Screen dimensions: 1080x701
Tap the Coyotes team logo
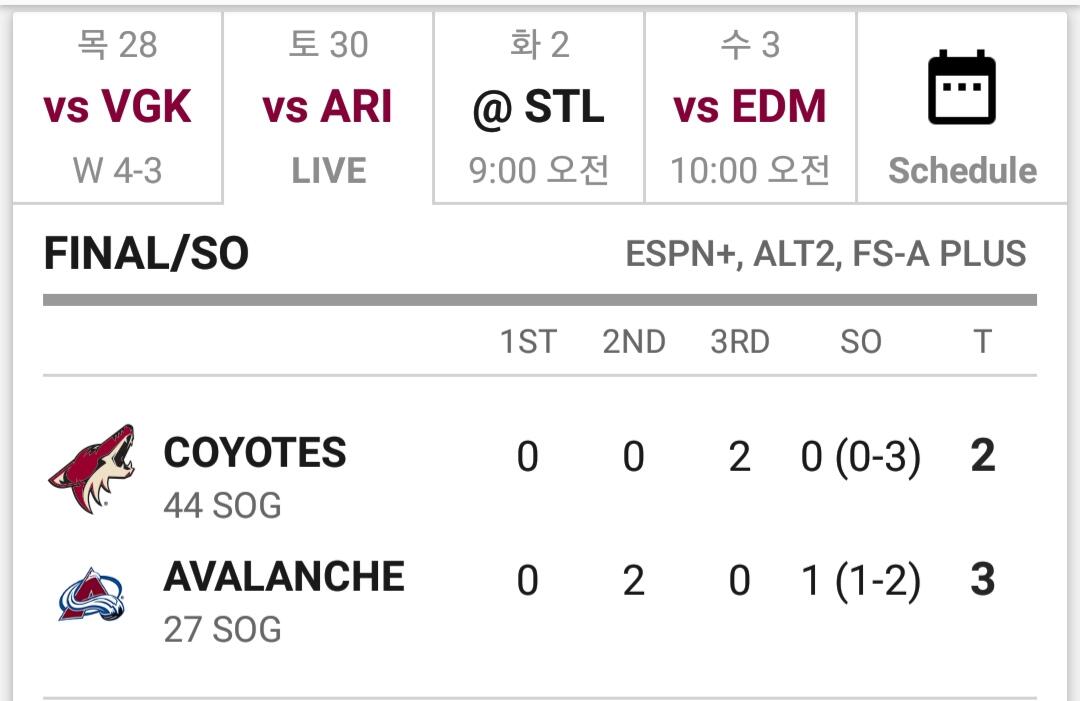click(91, 469)
